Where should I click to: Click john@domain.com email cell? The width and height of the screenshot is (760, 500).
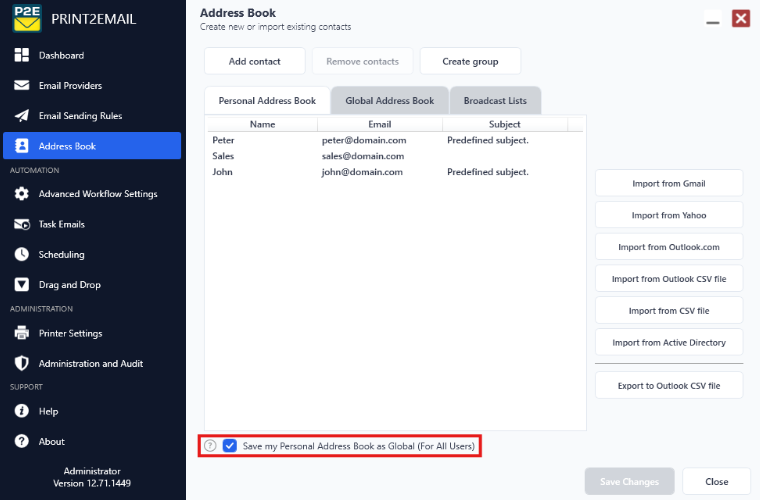click(362, 172)
